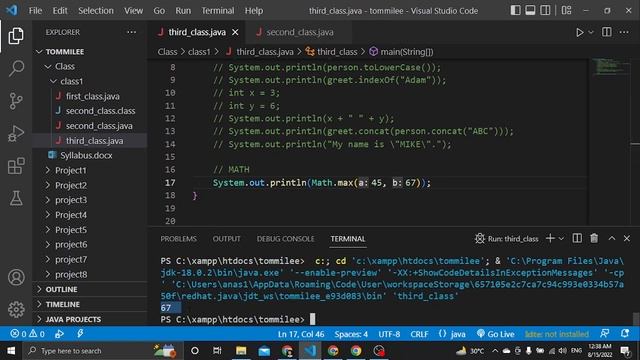Open the terminal launch profile dropdown
Screen dimensions: 640x360
[x=561, y=238]
